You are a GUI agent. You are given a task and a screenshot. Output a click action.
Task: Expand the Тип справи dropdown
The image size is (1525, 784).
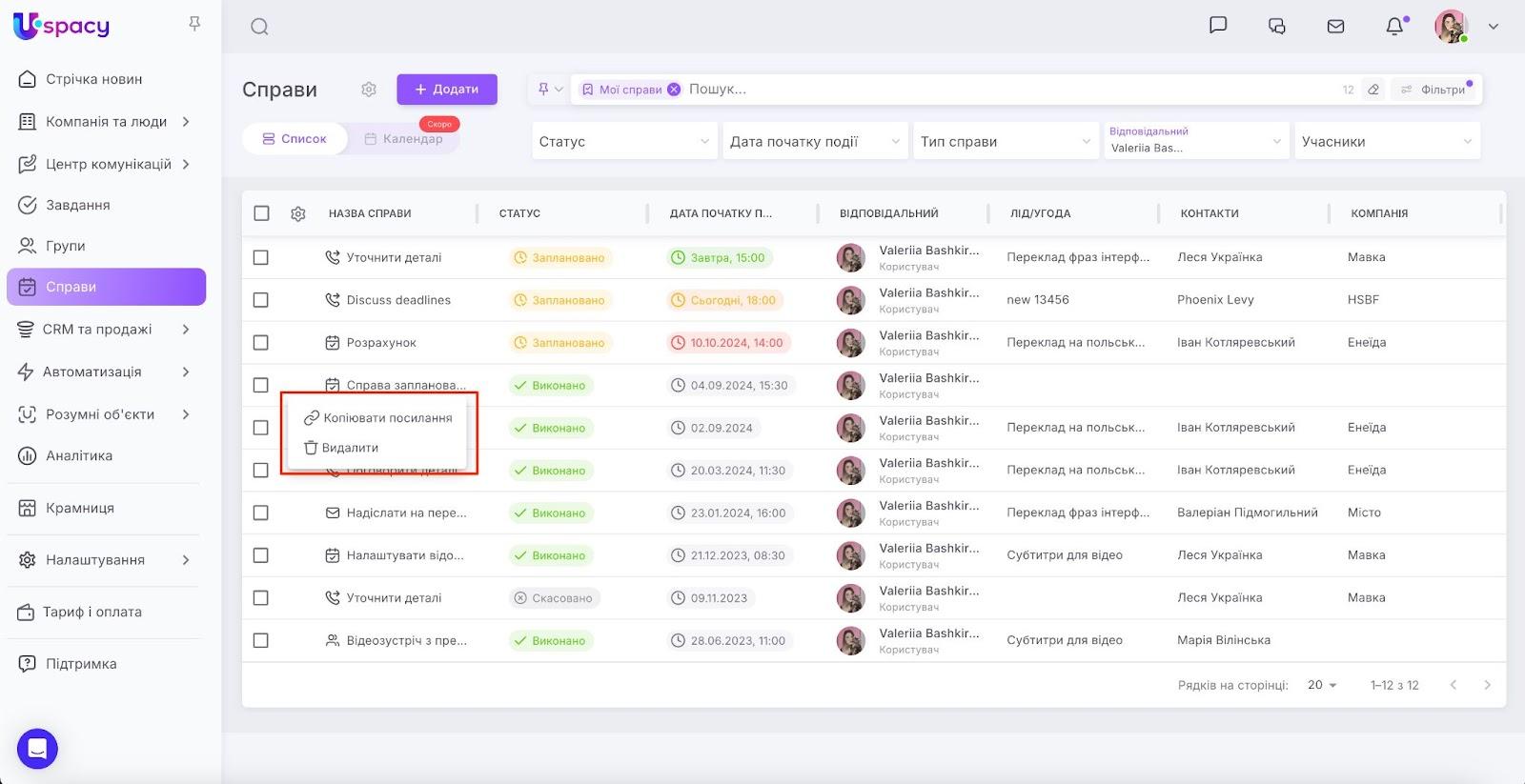[x=1005, y=142]
